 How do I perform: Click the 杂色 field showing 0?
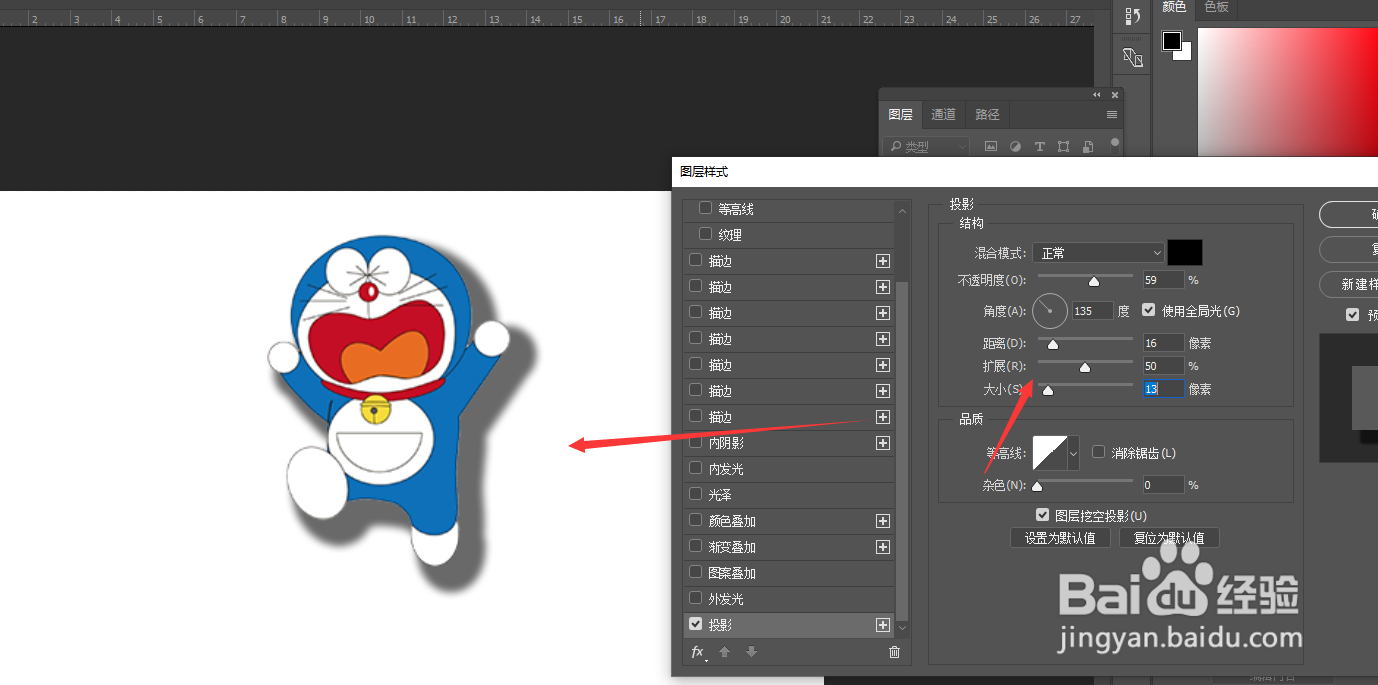pyautogui.click(x=1163, y=485)
